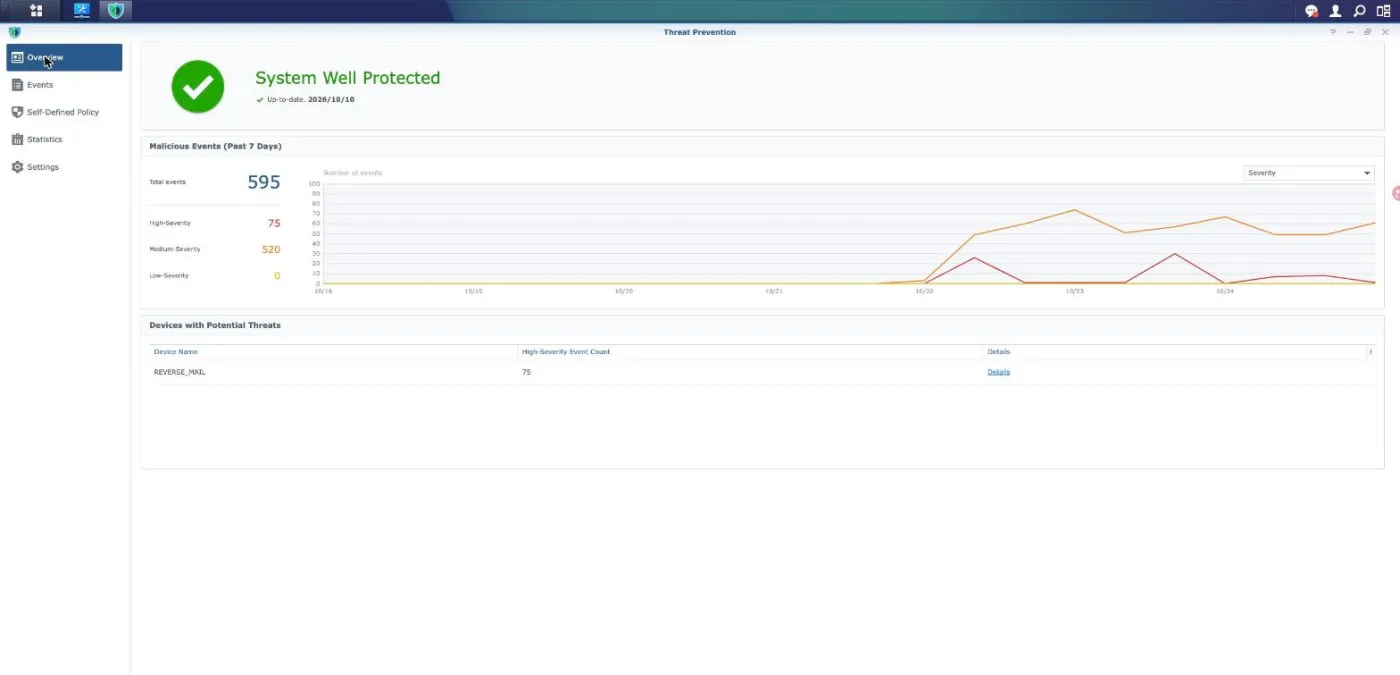Screen dimensions: 1400x675
Task: Click Malicious Events (Past 7 Days) header
Action: pyautogui.click(x=215, y=146)
